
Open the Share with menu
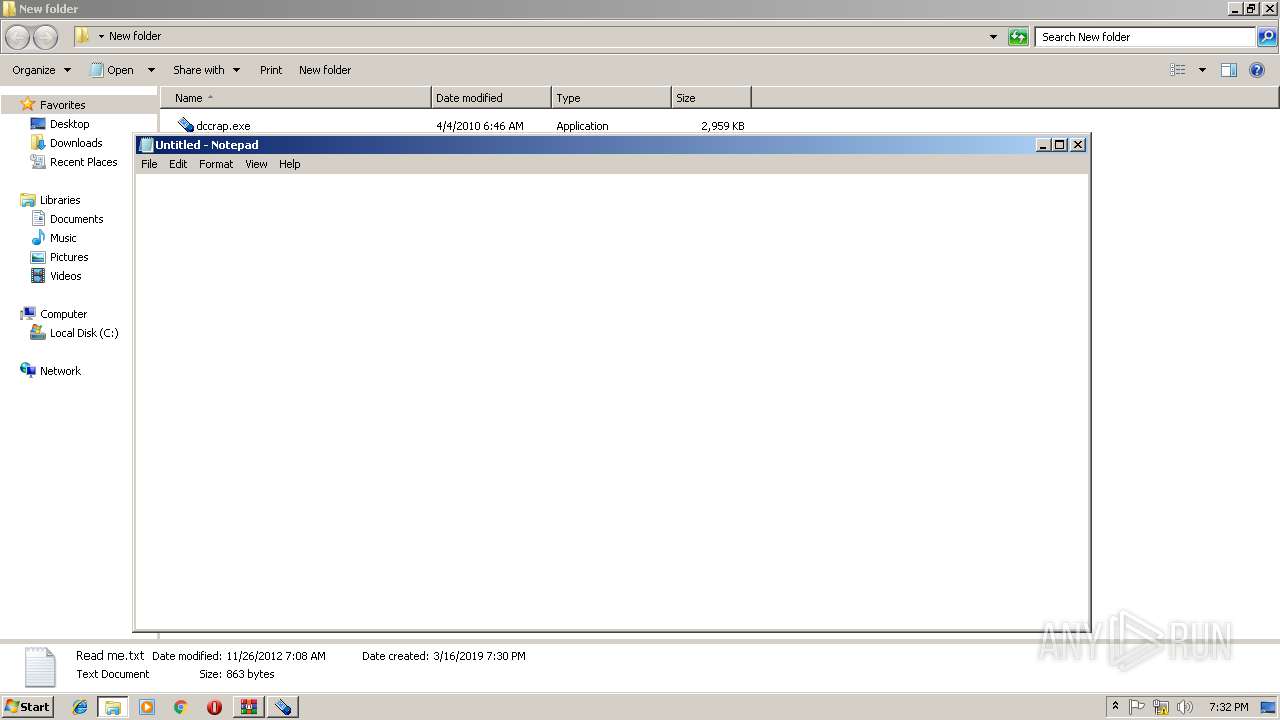(206, 70)
